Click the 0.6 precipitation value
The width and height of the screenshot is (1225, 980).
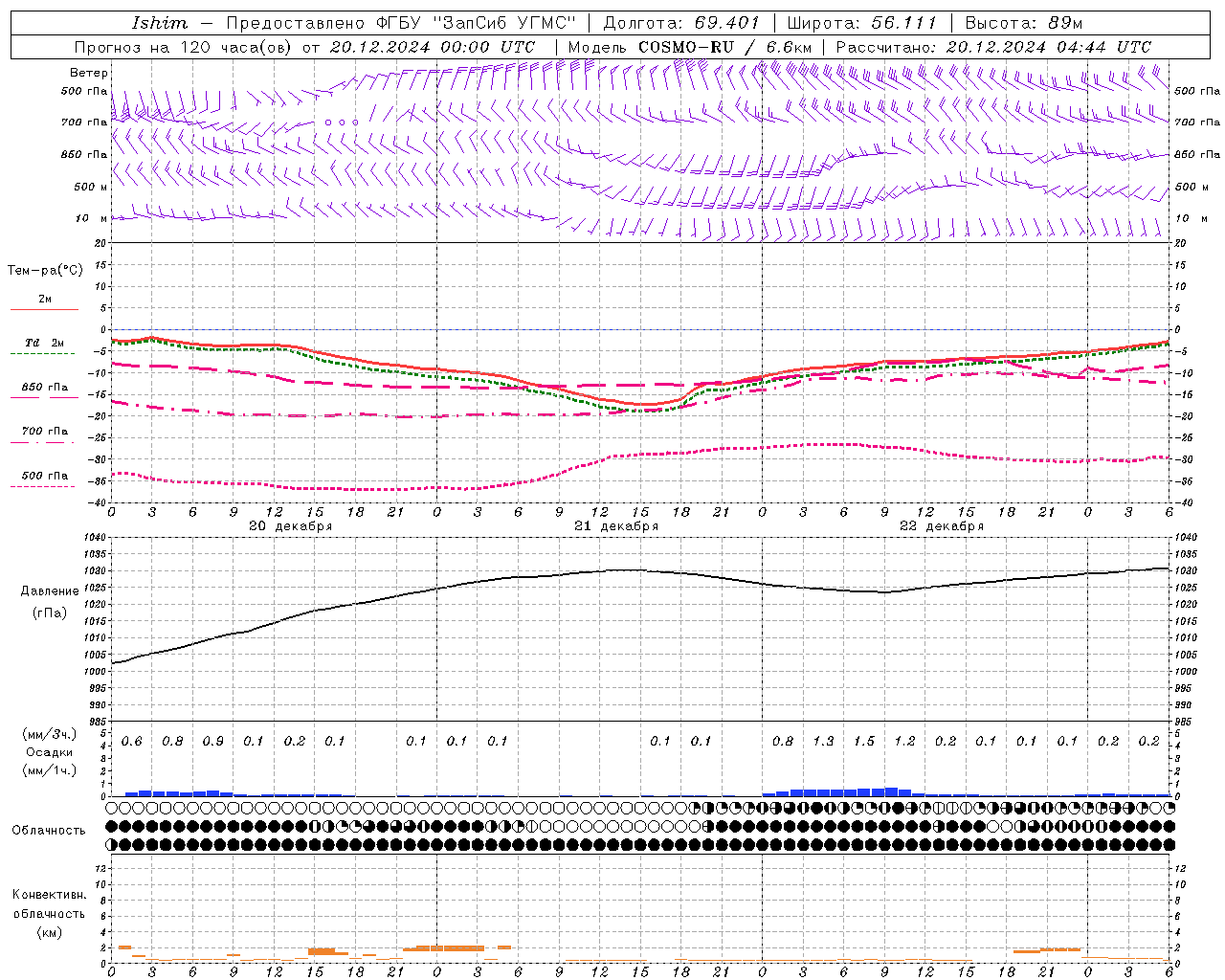tap(132, 742)
